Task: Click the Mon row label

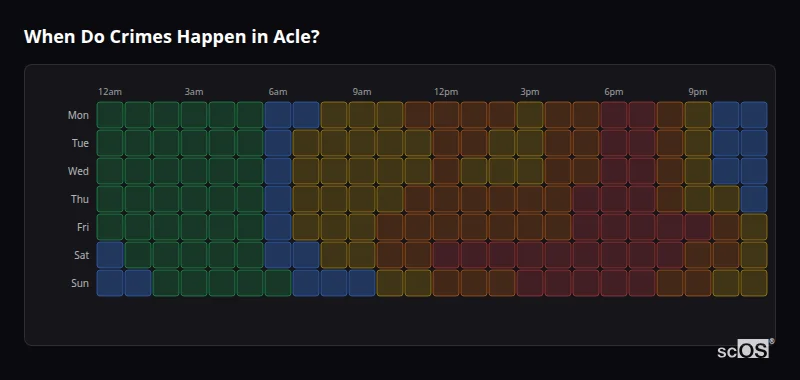Action: (78, 115)
